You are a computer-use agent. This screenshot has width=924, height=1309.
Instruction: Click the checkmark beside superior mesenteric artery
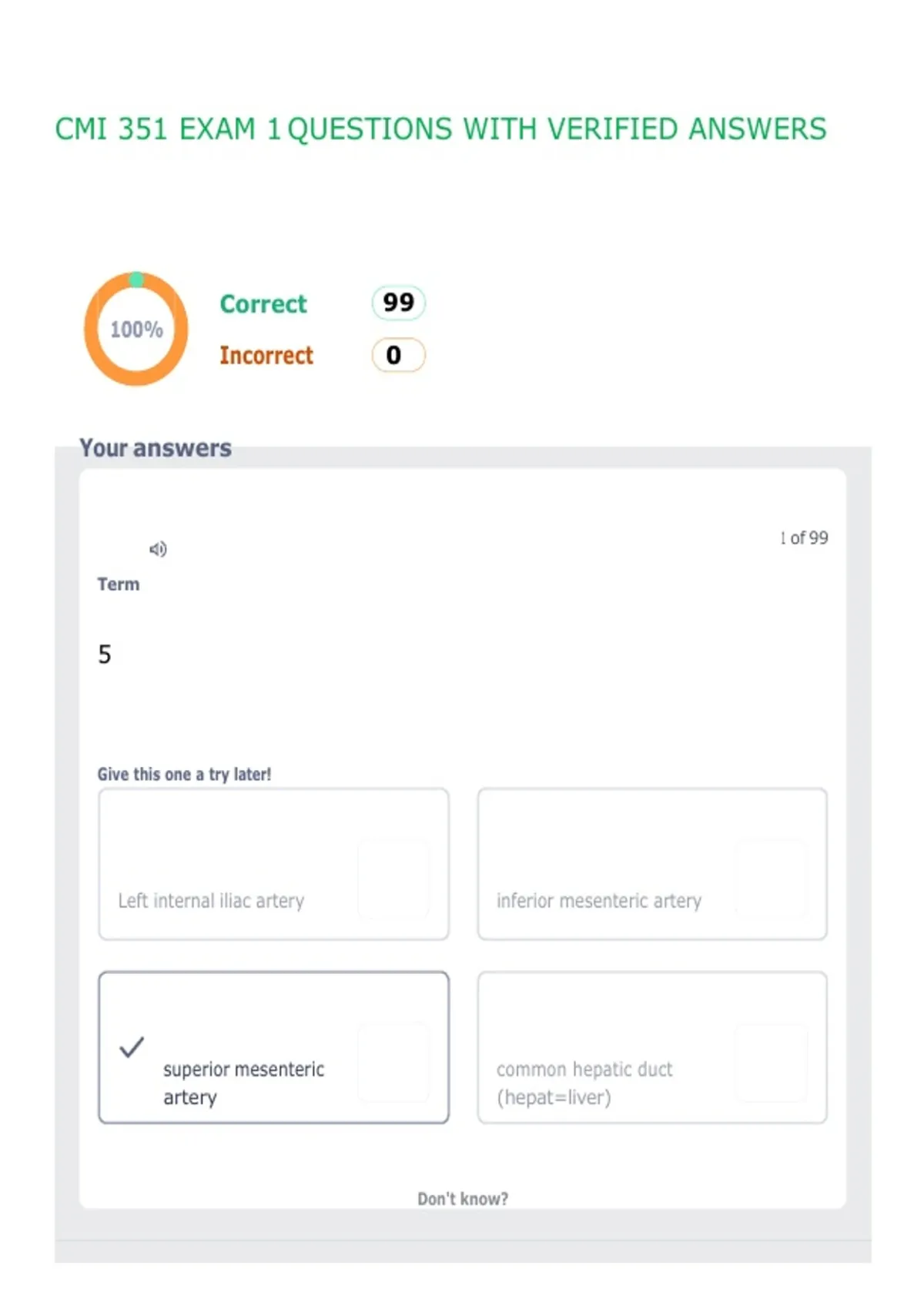pos(132,1047)
